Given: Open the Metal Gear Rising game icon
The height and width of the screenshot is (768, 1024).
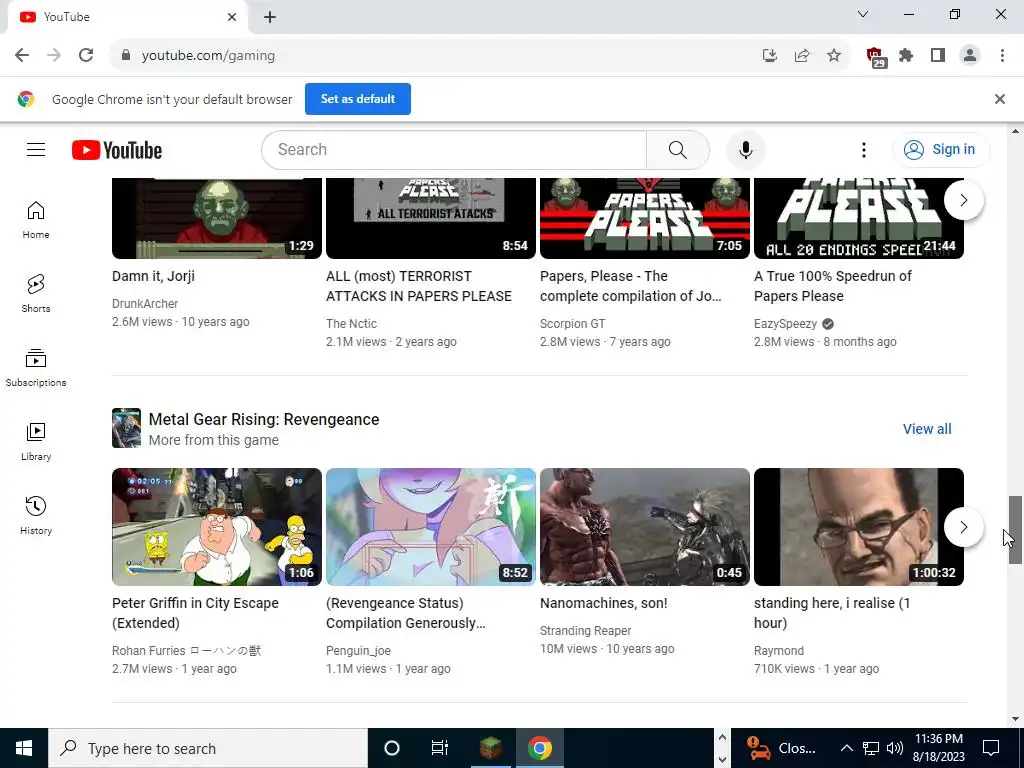Looking at the screenshot, I should click(x=126, y=428).
